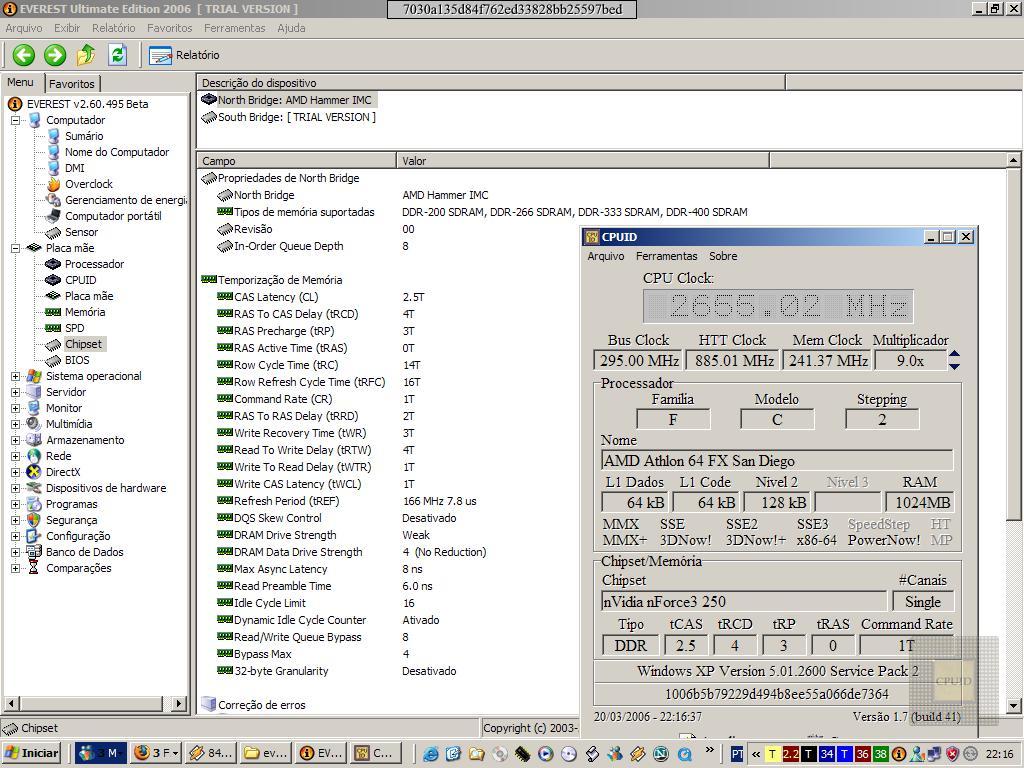Viewport: 1024px width, 768px height.
Task: Select Nome do Computador in the tree
Action: point(117,152)
